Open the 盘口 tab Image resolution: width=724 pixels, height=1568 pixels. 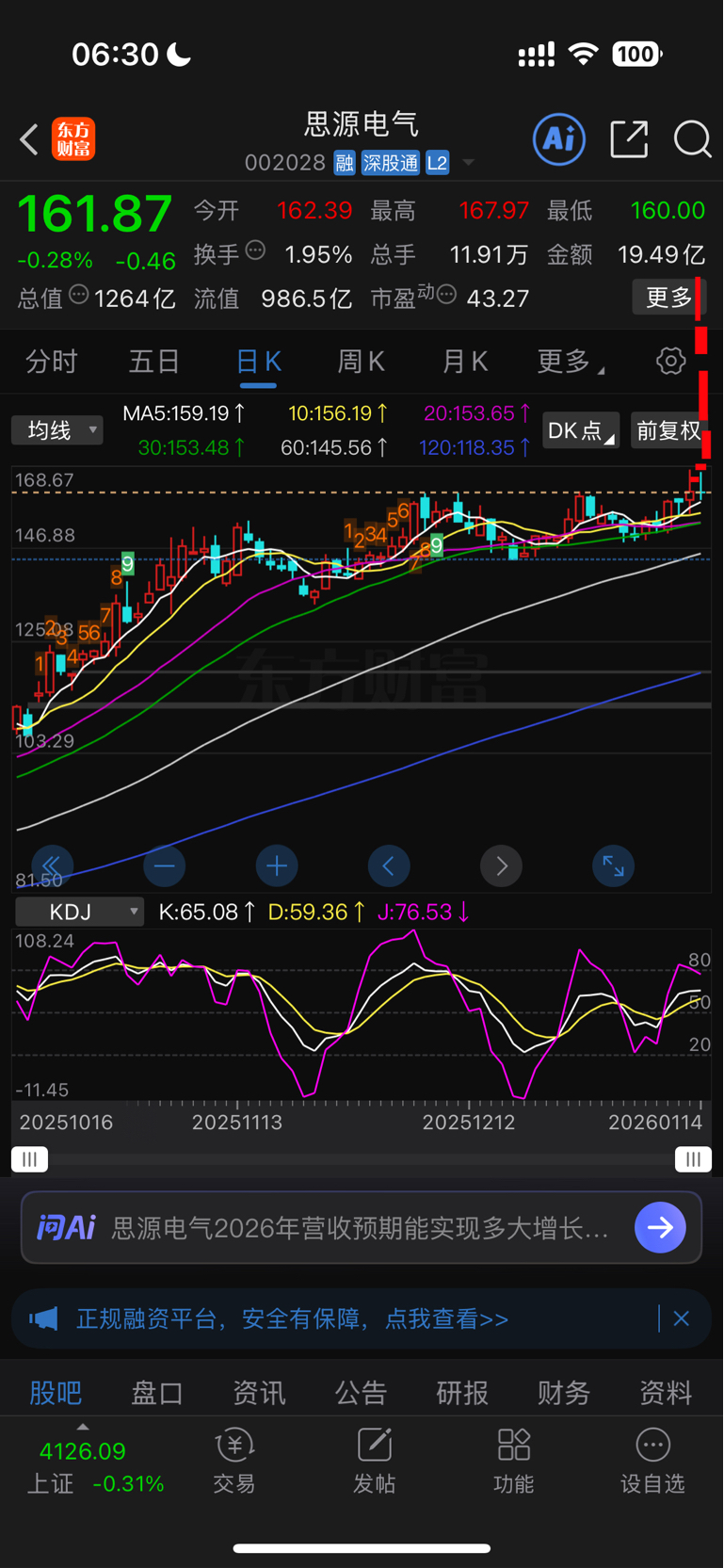coord(157,1392)
